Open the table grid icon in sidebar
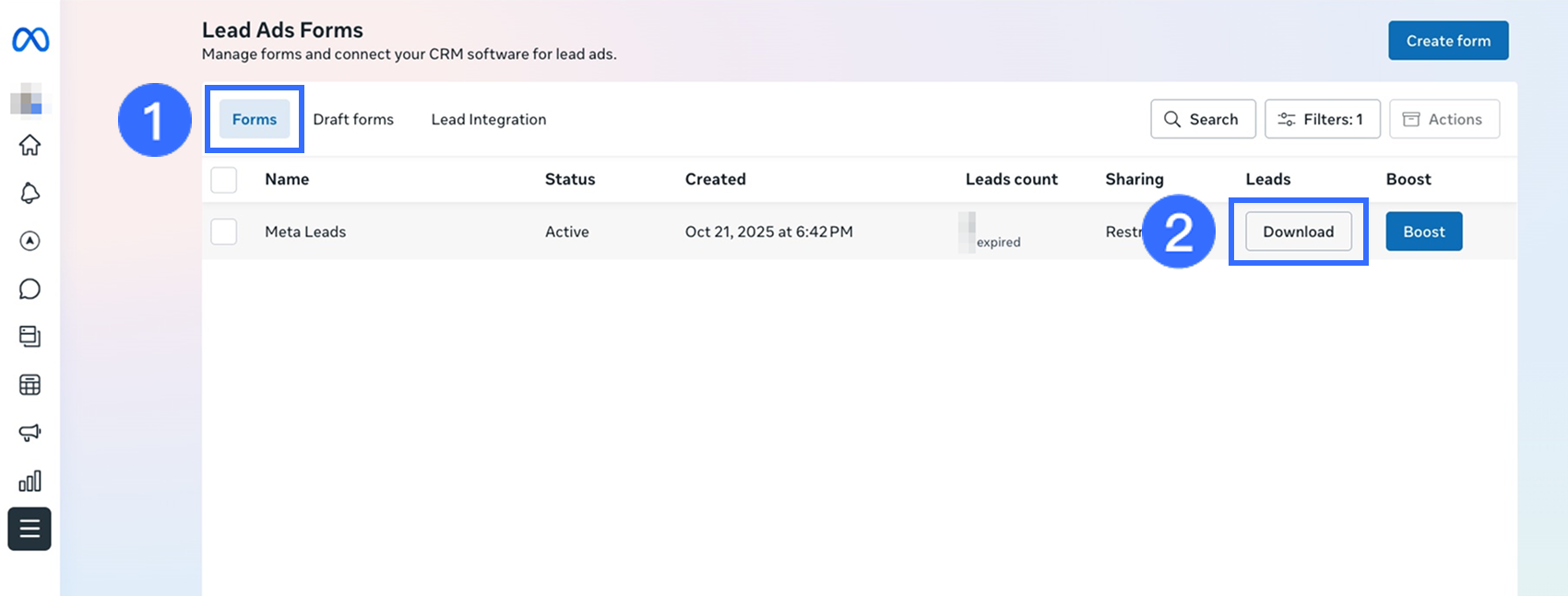The width and height of the screenshot is (1568, 596). pyautogui.click(x=30, y=385)
